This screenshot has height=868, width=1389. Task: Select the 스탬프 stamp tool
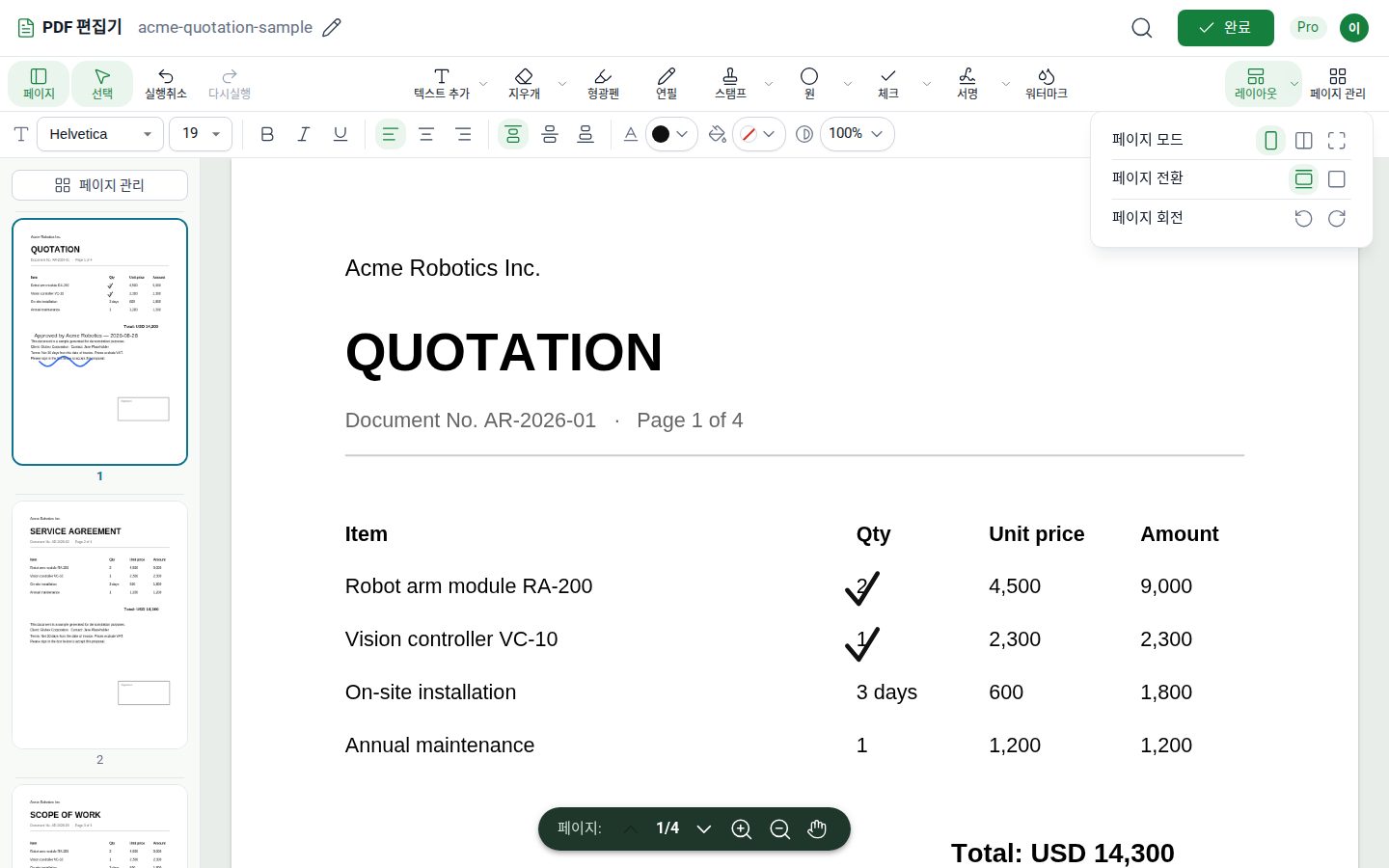730,84
